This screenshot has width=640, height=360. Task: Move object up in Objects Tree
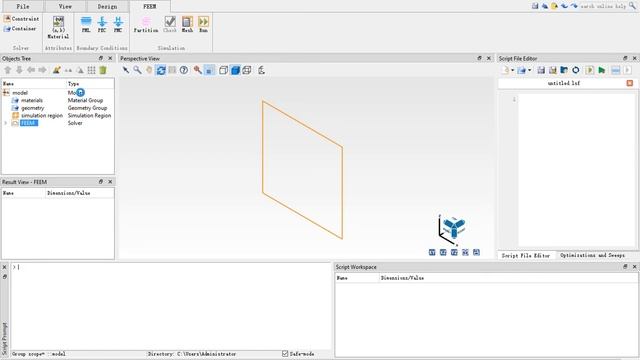click(x=7, y=70)
